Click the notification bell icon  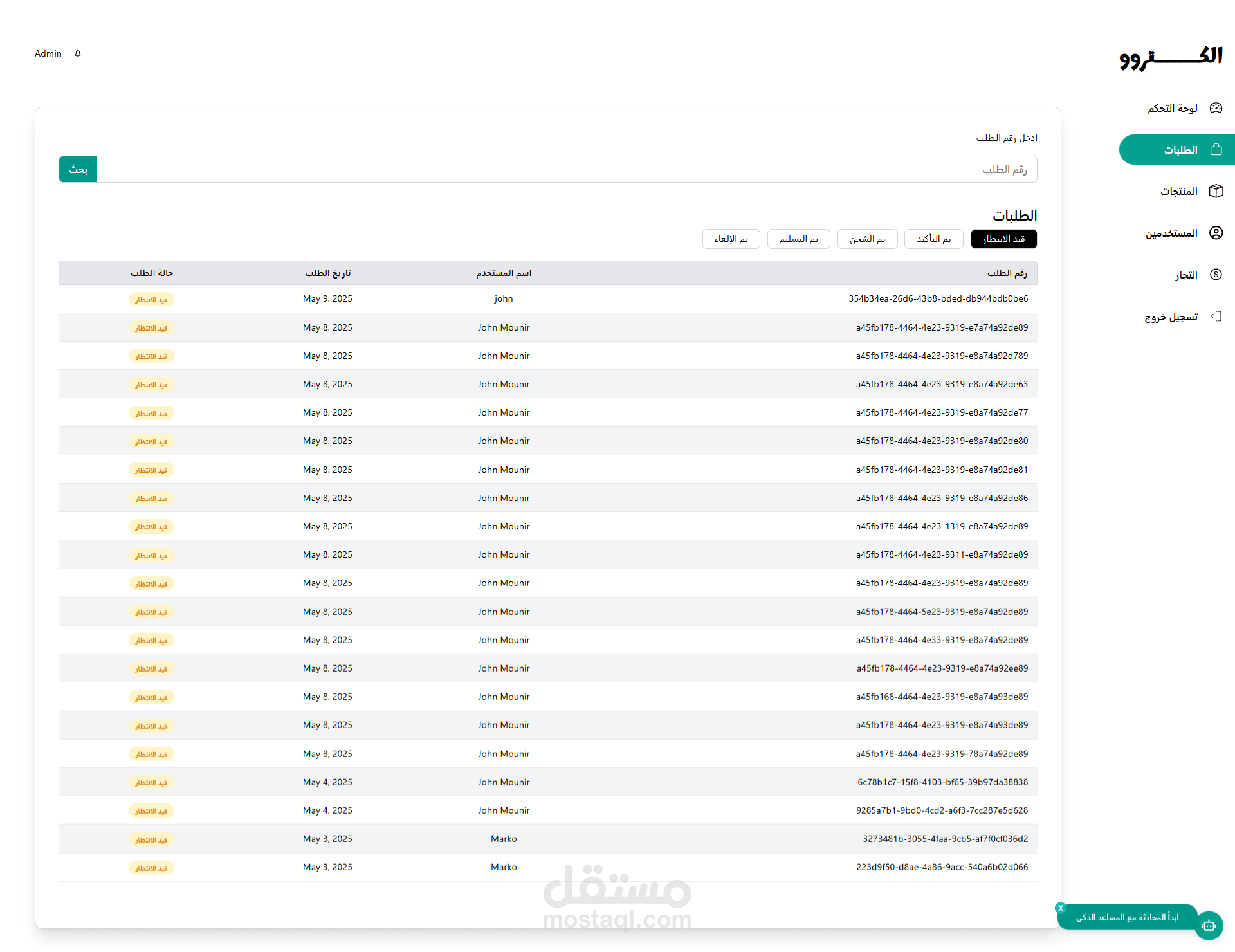click(78, 53)
